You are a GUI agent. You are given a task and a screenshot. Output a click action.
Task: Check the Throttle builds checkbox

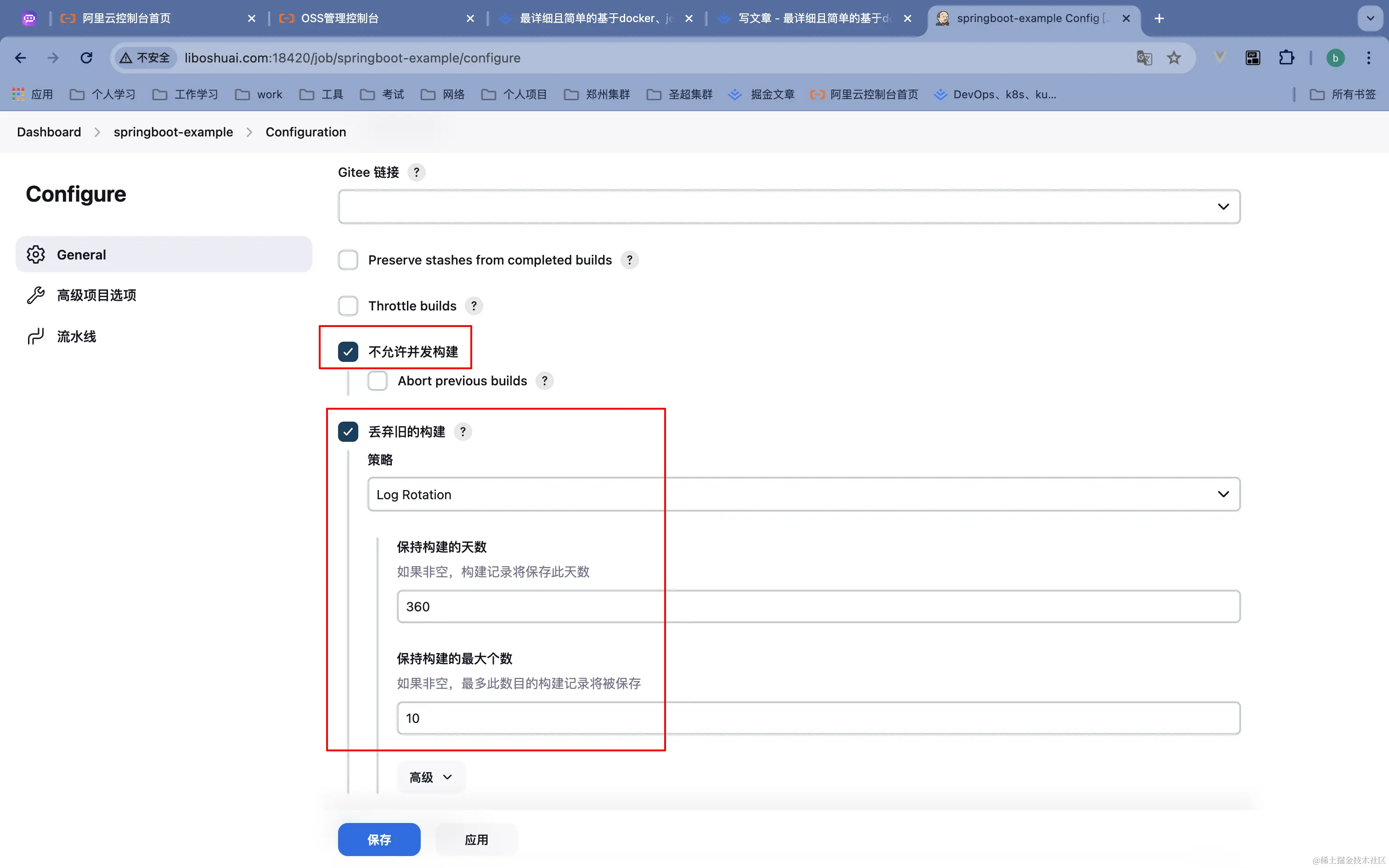348,306
